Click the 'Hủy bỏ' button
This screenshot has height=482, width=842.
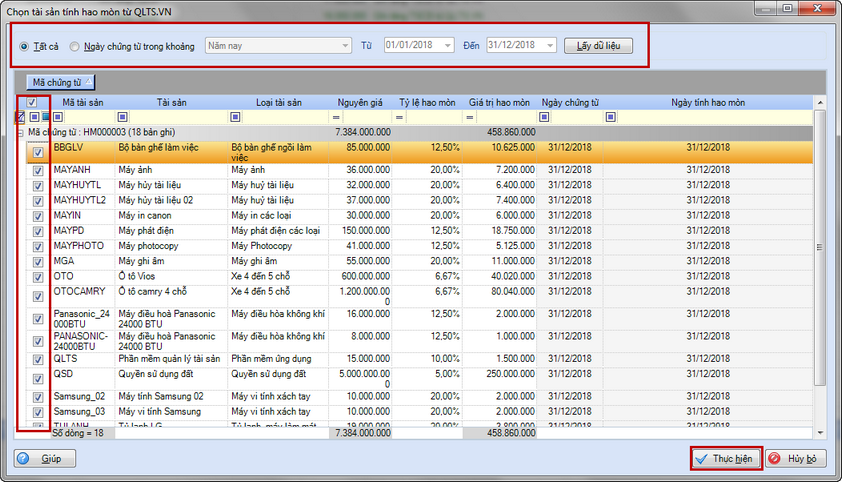[796, 459]
